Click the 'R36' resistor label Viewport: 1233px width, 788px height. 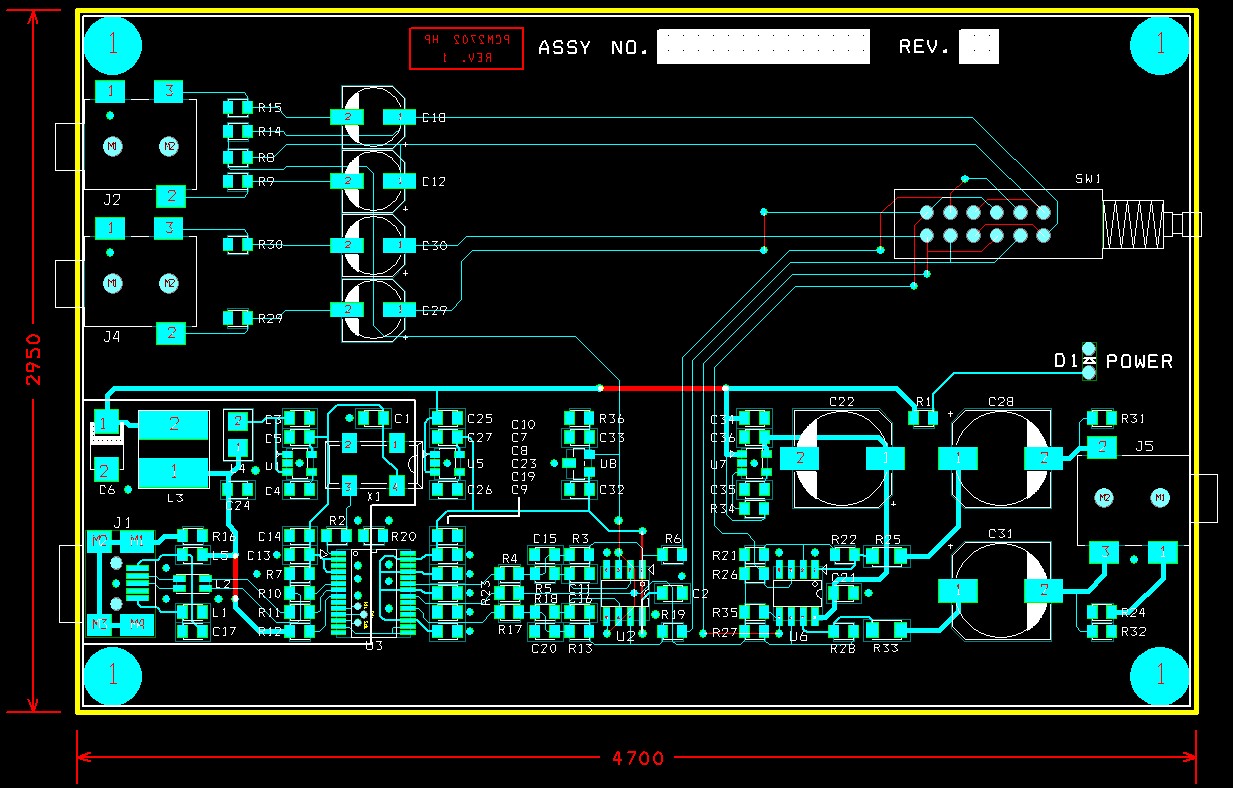click(611, 419)
